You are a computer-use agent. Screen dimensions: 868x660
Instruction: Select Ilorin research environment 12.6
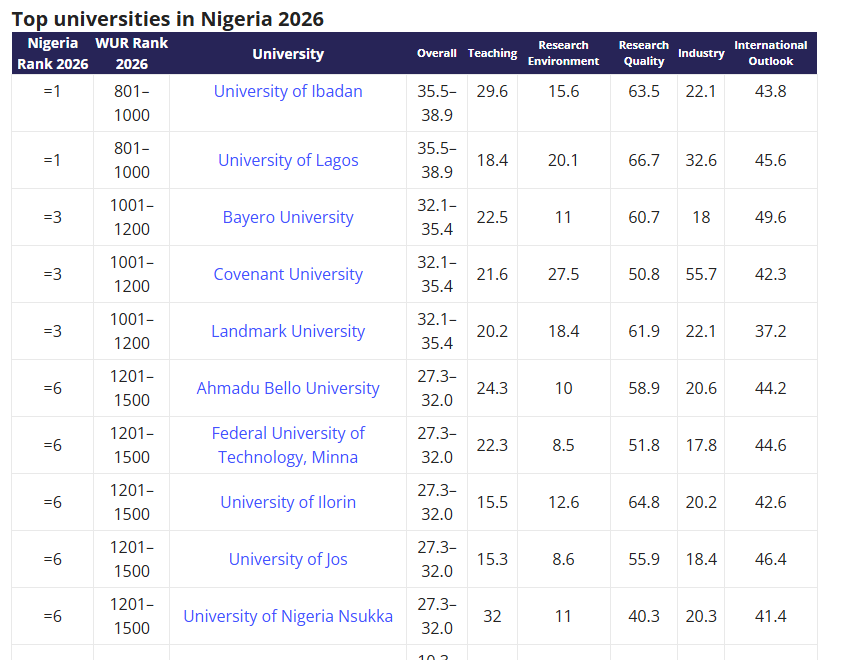564,502
